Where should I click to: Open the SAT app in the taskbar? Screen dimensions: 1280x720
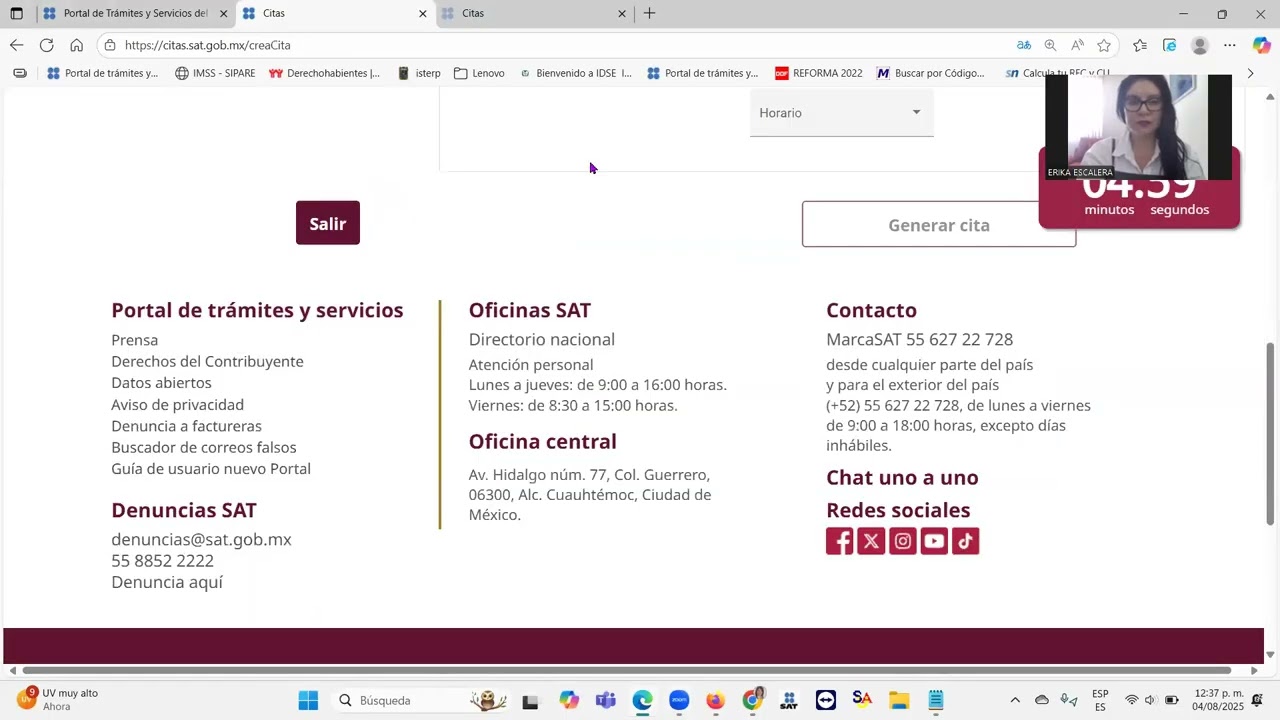pyautogui.click(x=789, y=700)
